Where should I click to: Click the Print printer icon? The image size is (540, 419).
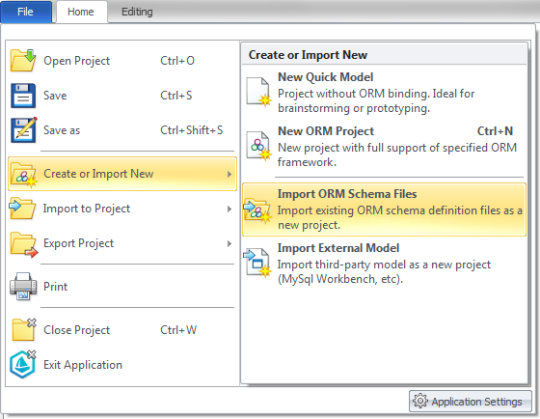click(23, 286)
